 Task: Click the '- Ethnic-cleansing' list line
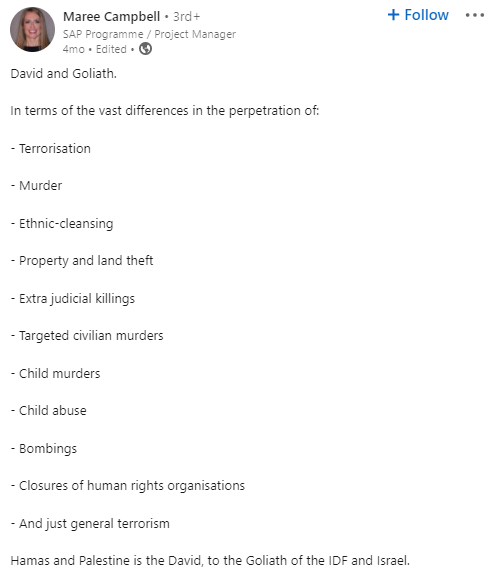(62, 224)
